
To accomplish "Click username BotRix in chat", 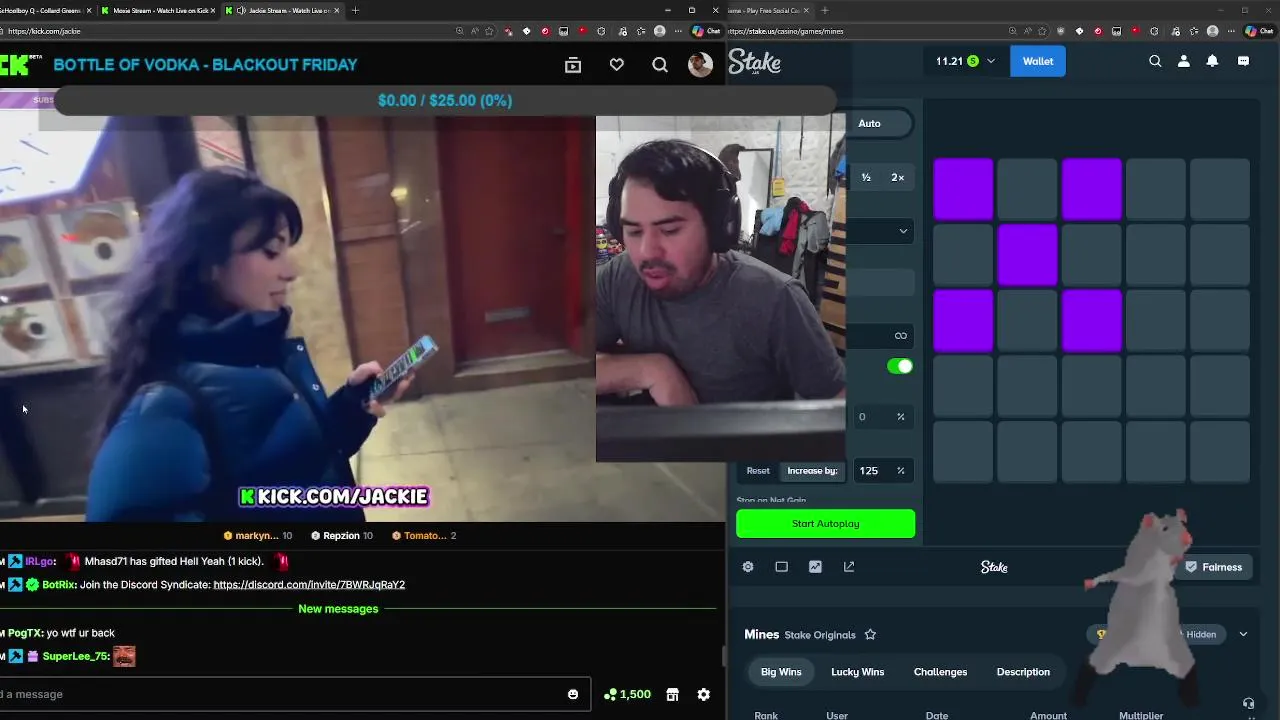I will 59,585.
